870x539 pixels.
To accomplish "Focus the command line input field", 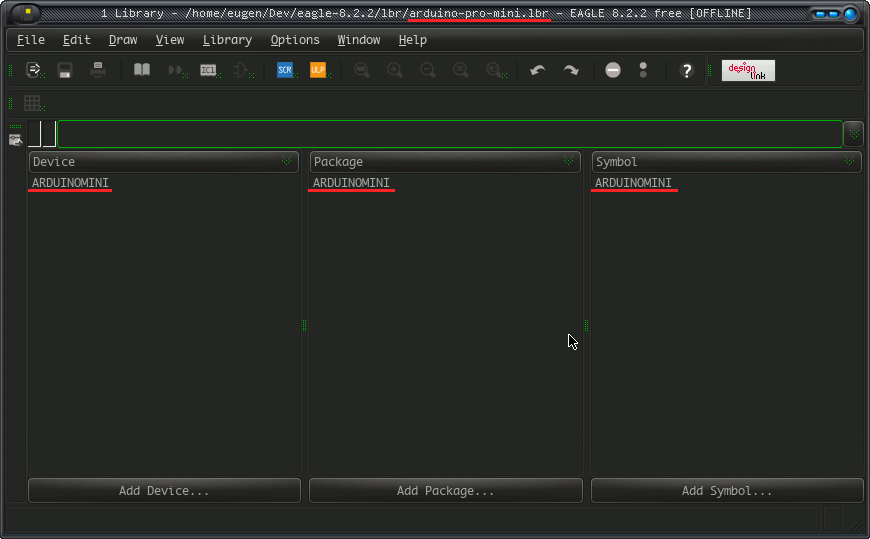I will [450, 134].
